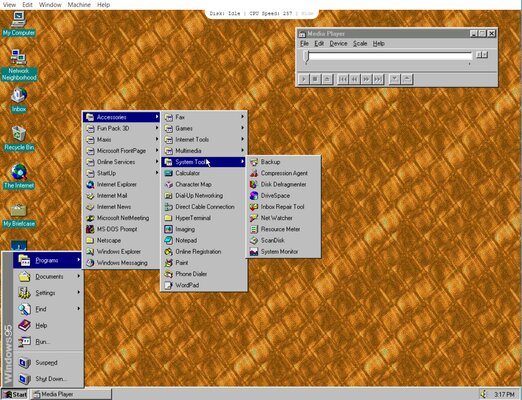This screenshot has width=522, height=400.
Task: Click the Media Player seek slider track
Action: pos(389,55)
